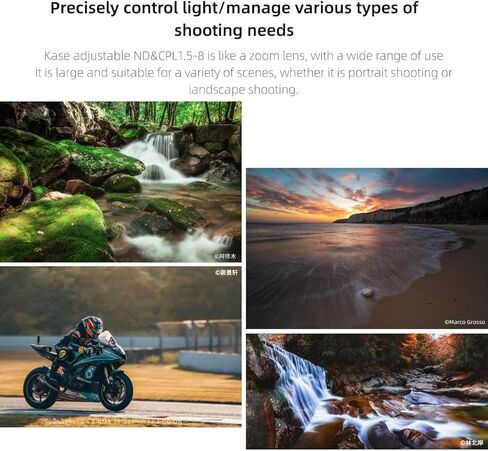This screenshot has height=451, width=488.
Task: Click the credit watermark on mossy stream photo
Action: [225, 256]
